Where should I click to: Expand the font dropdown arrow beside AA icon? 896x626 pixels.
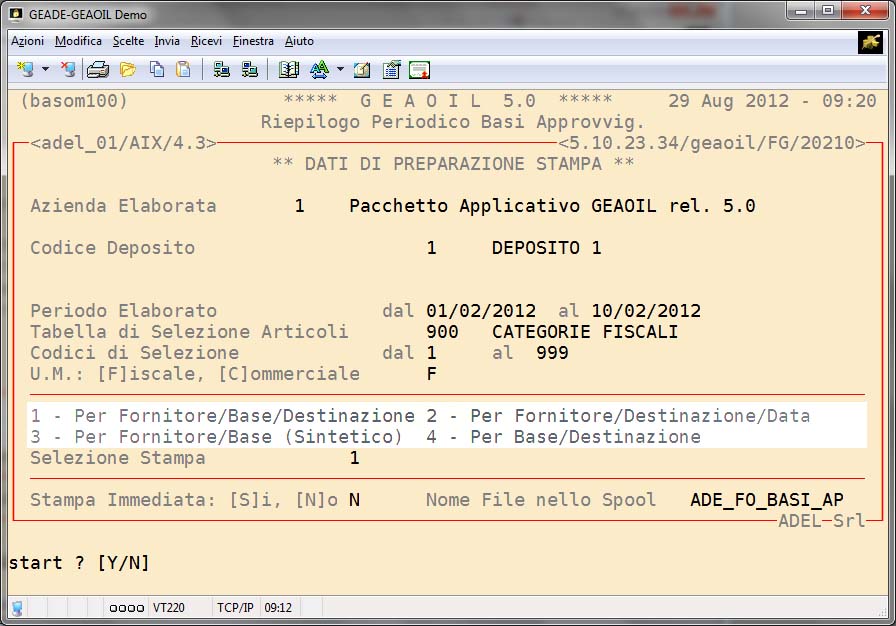pos(340,70)
